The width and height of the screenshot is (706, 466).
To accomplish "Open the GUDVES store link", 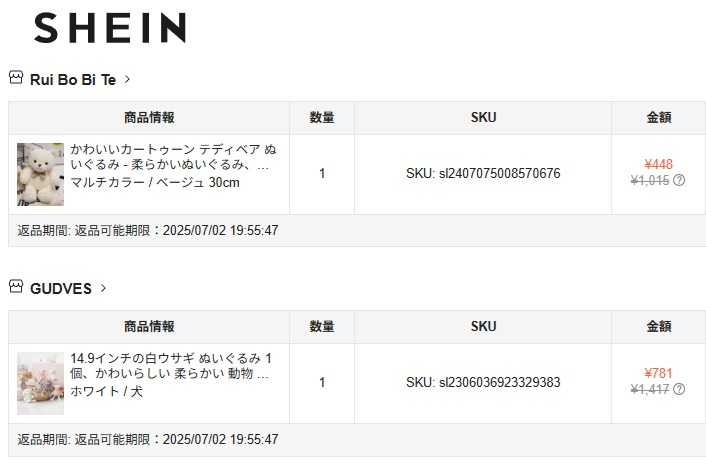I will click(60, 288).
